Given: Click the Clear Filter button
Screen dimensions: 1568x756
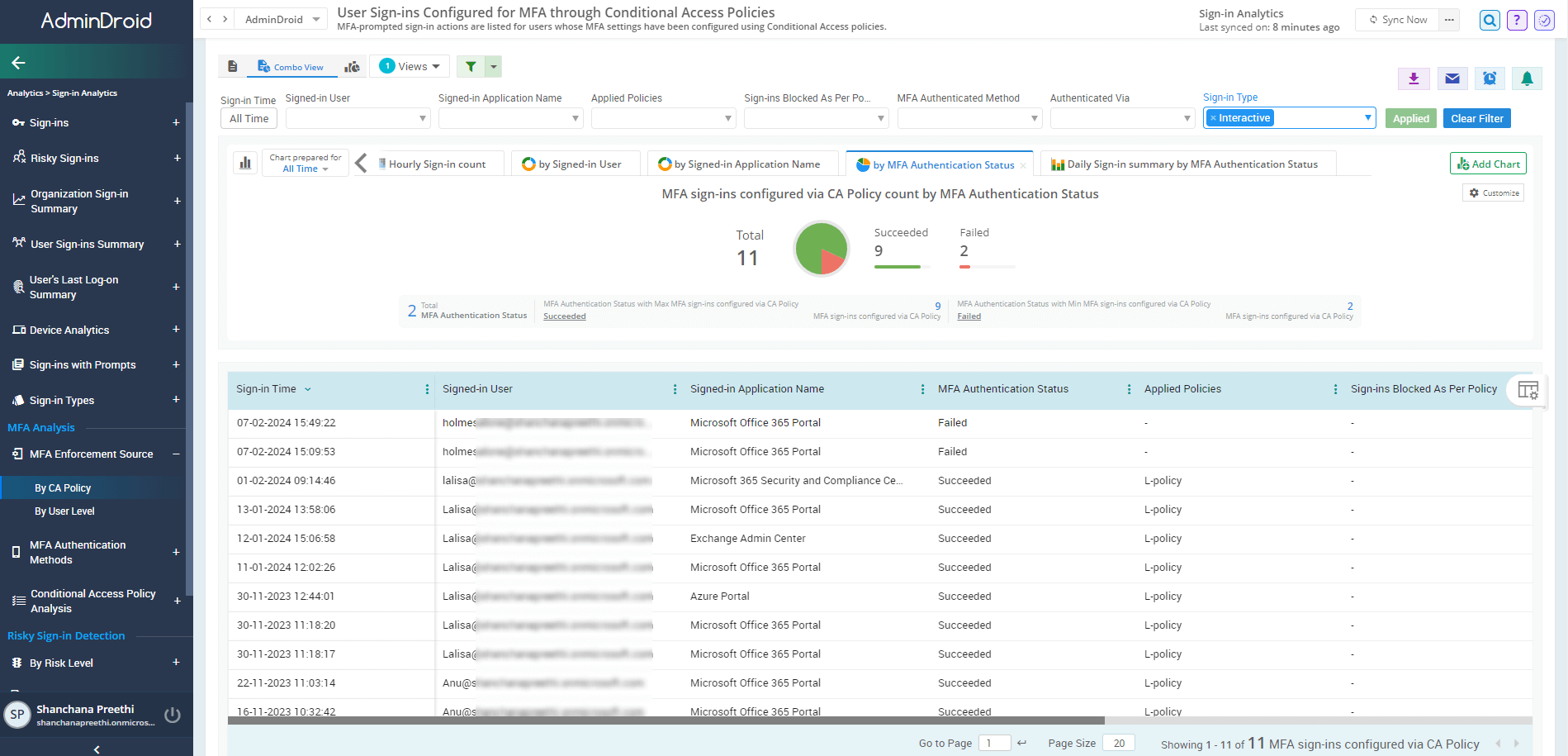Looking at the screenshot, I should pyautogui.click(x=1476, y=118).
